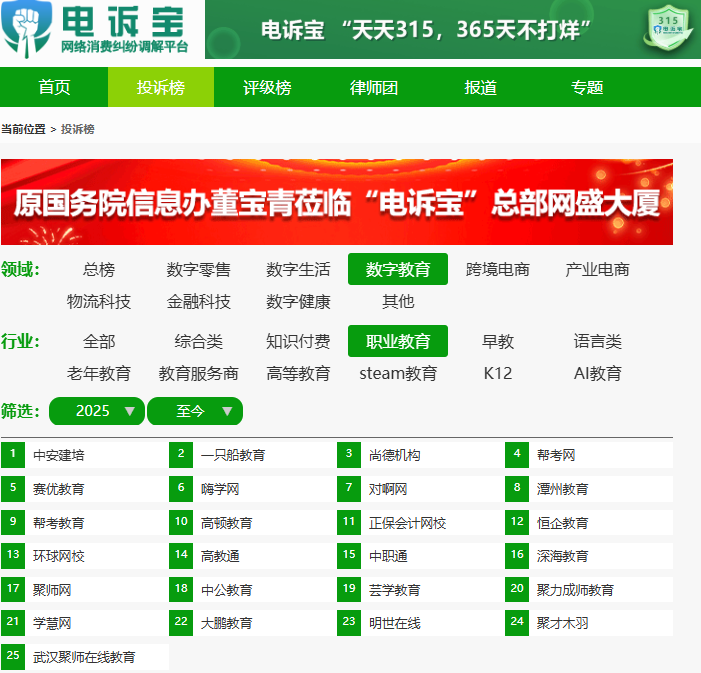Select 其他 domain filter
701x673 pixels.
(398, 301)
